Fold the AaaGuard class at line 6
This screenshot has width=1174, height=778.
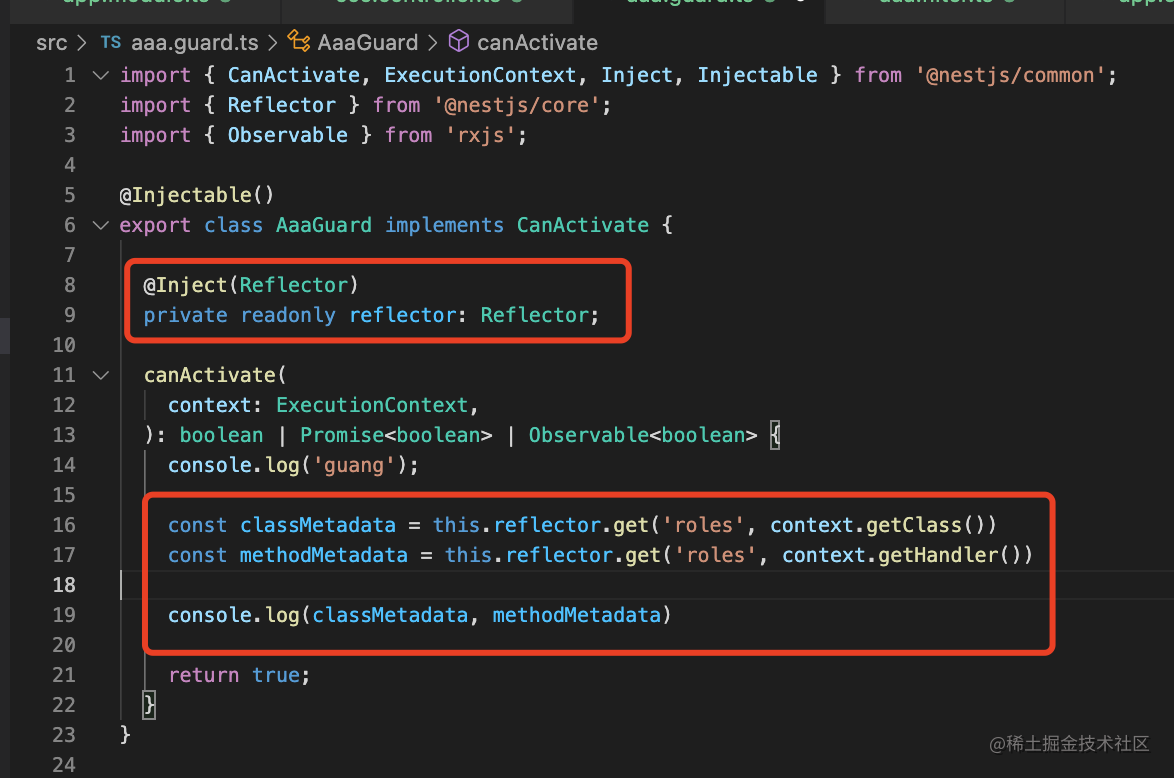point(100,225)
